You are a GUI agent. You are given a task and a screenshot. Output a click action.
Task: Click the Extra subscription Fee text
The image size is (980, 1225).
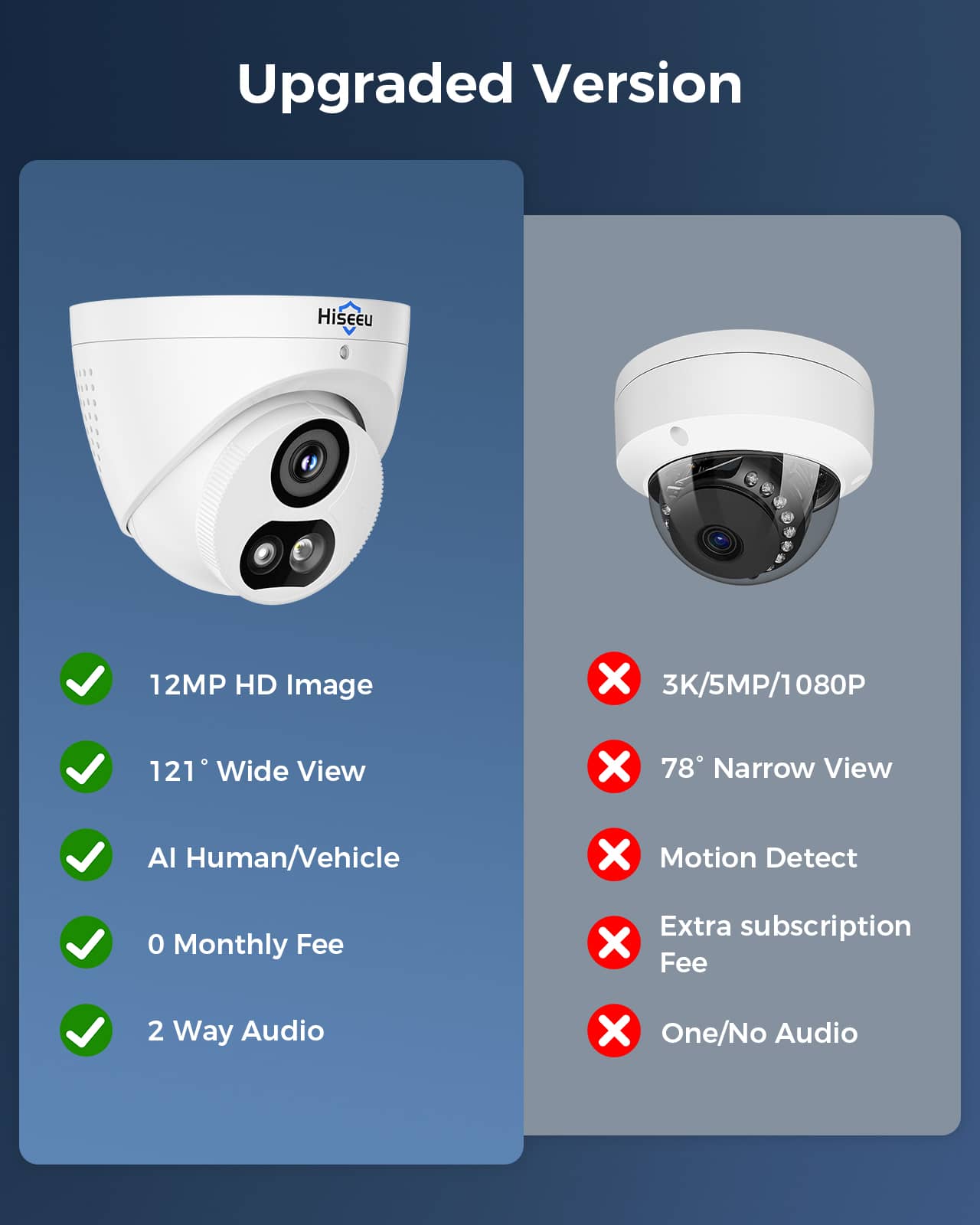tap(786, 944)
